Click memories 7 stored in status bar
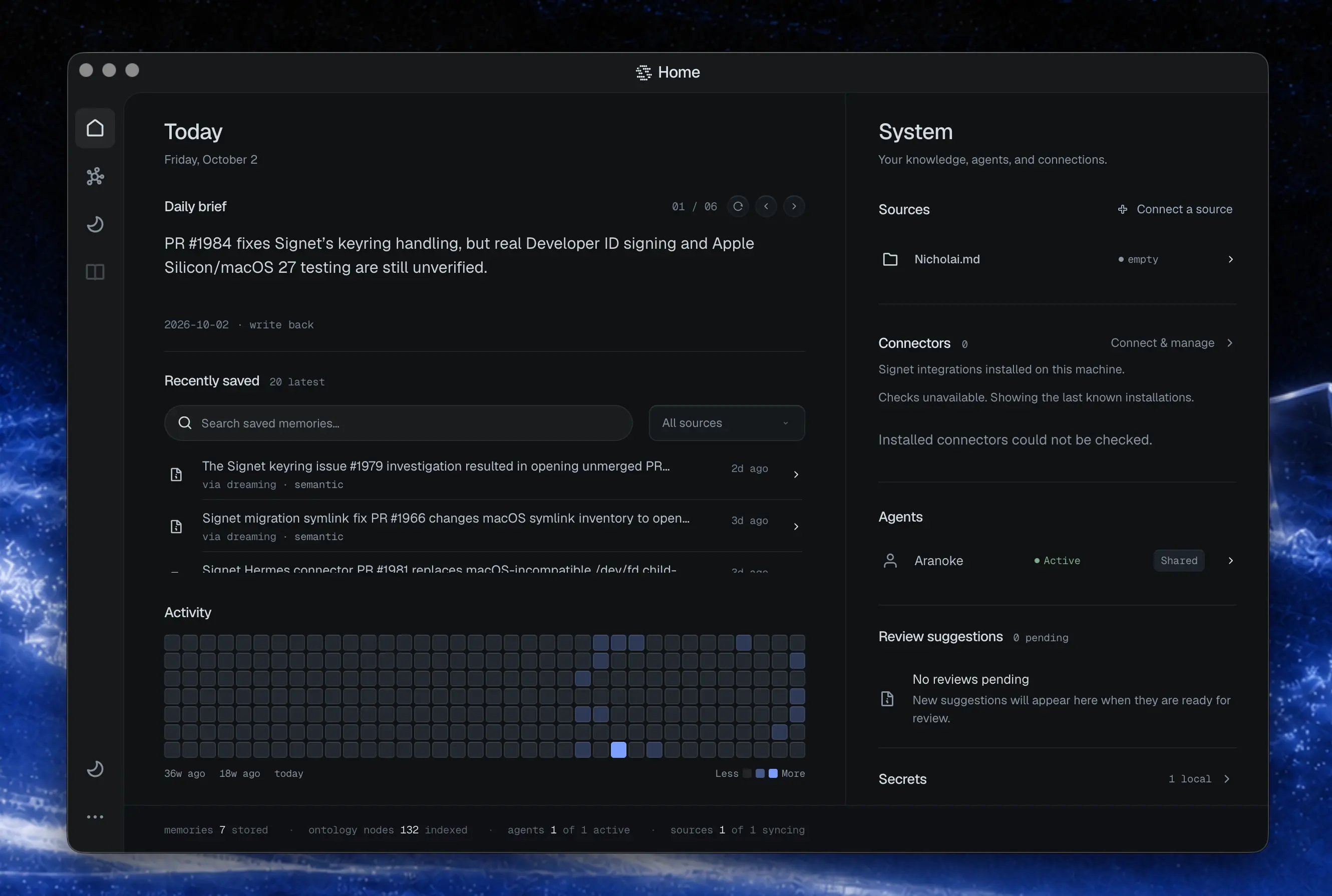Image resolution: width=1332 pixels, height=896 pixels. (216, 830)
